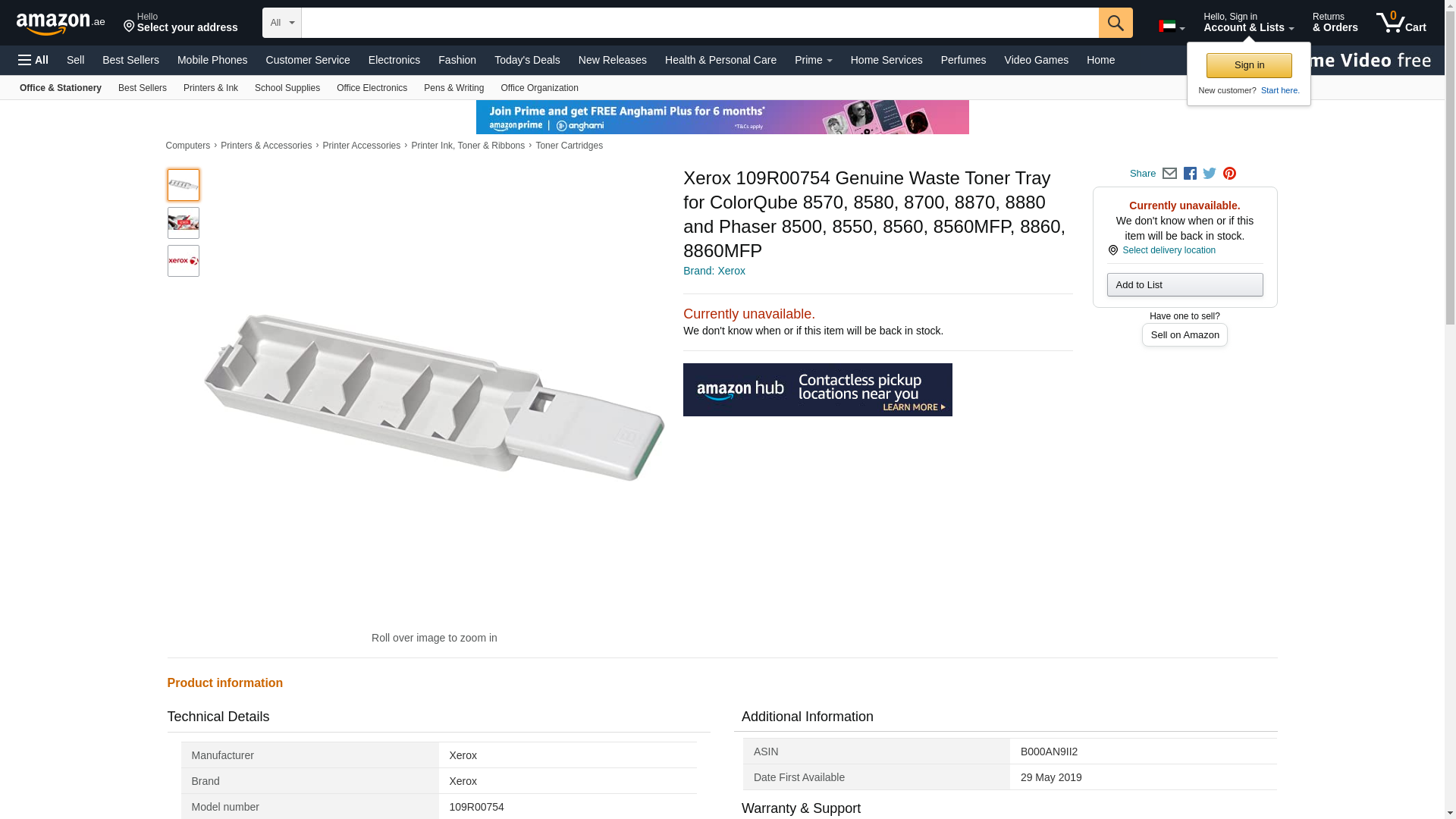
Task: Click into the Amazon search field
Action: (699, 23)
